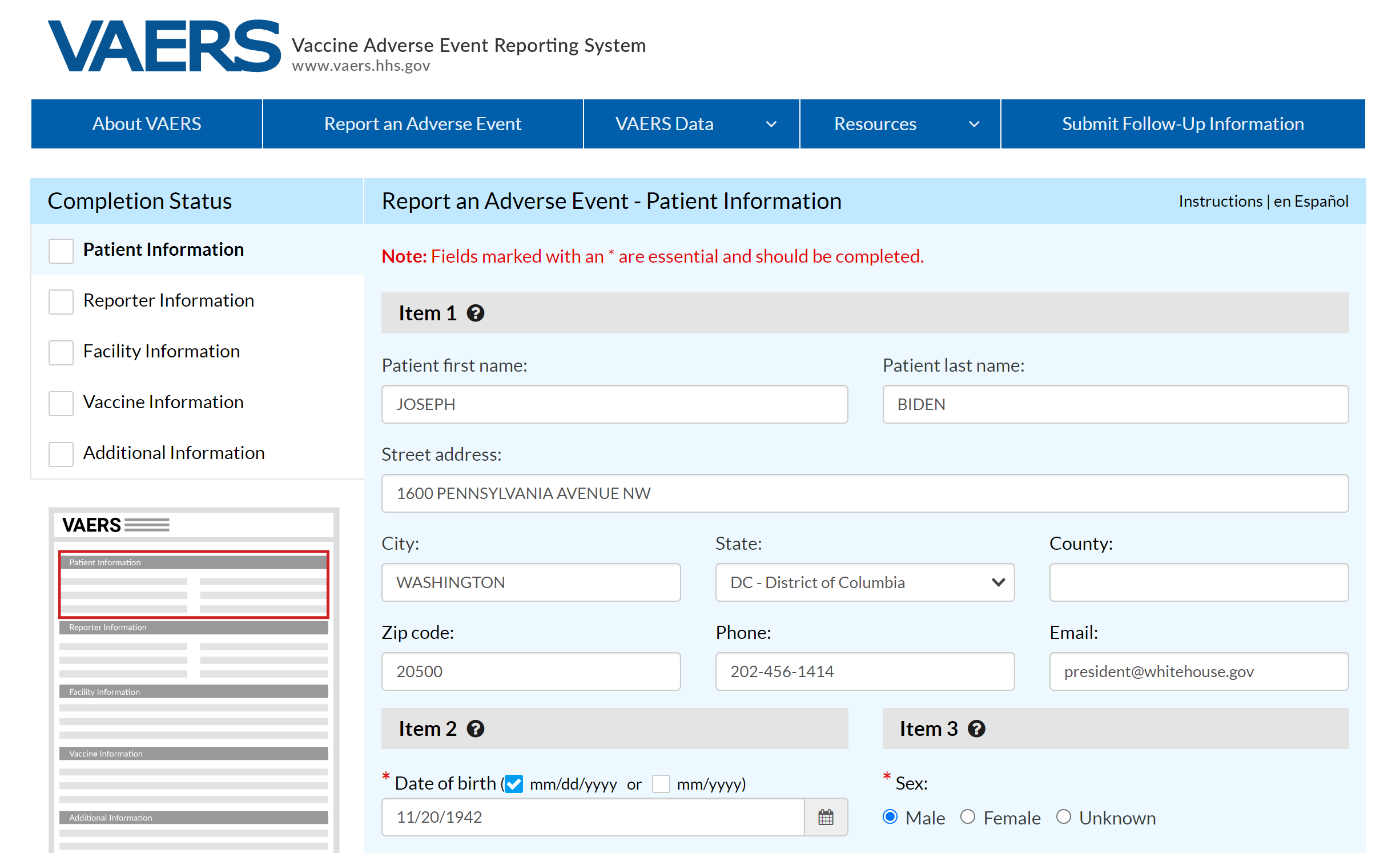Toggle the Facility Information status checkbox
Viewport: 1400px width, 853px height.
[x=61, y=352]
